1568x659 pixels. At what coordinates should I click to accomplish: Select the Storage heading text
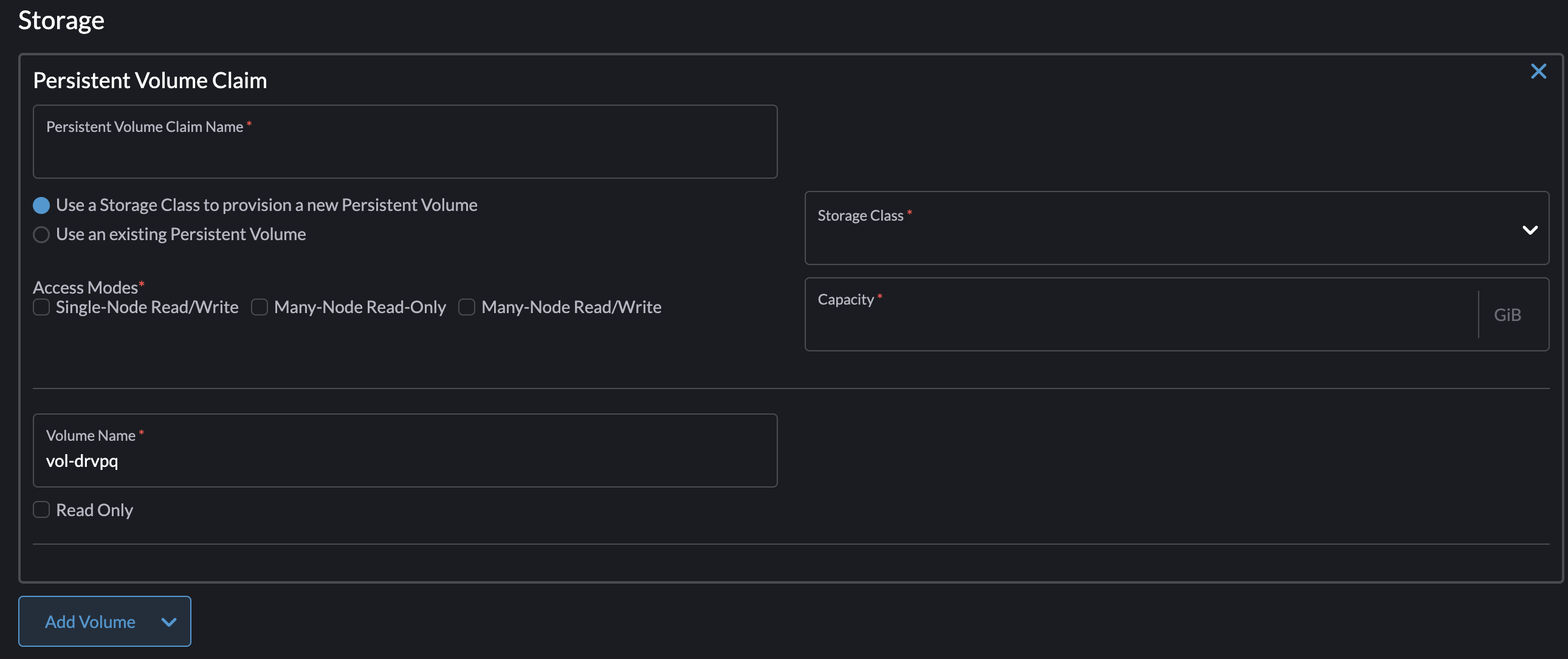tap(61, 20)
